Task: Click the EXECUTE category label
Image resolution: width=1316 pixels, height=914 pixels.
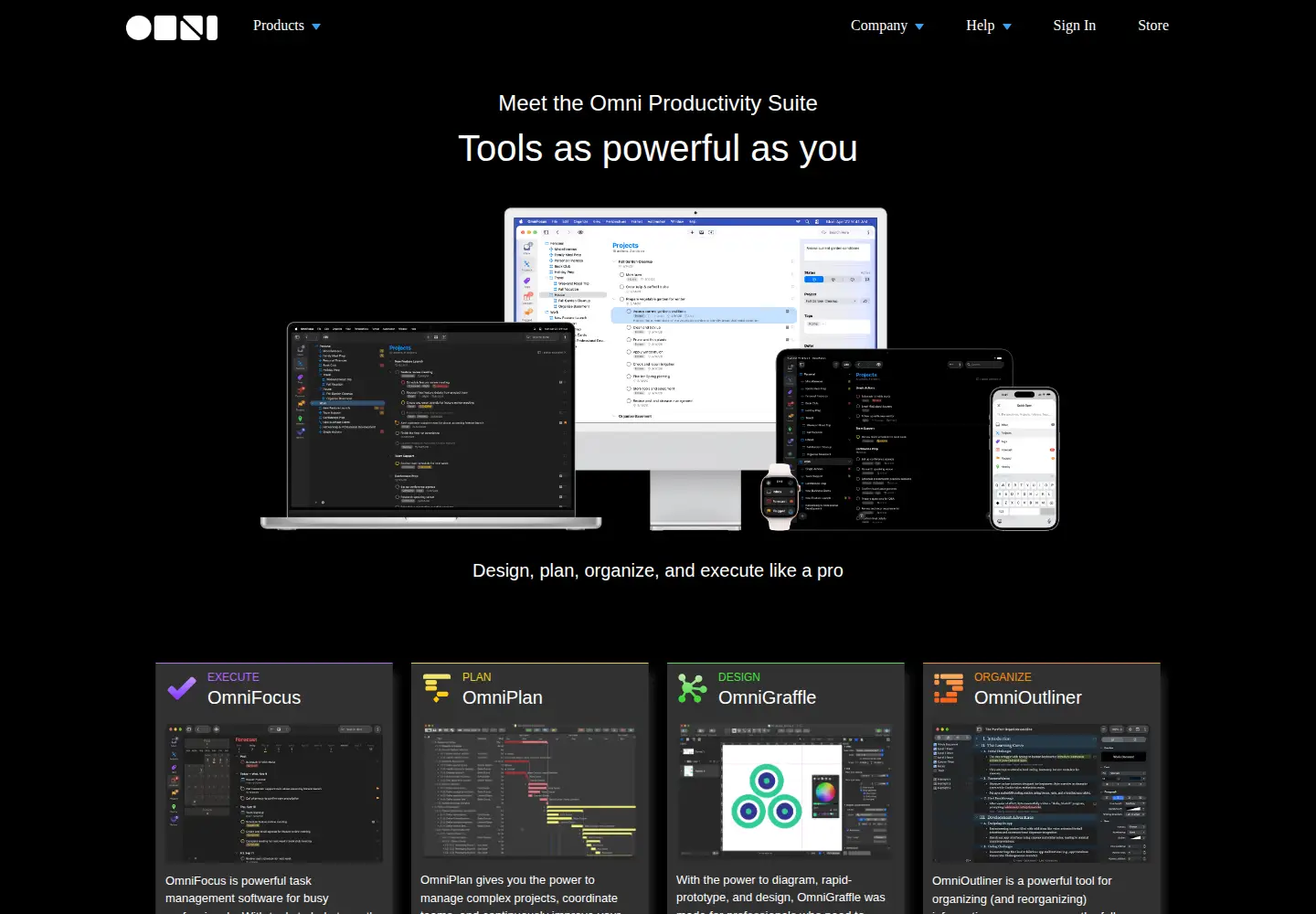Action: point(233,677)
